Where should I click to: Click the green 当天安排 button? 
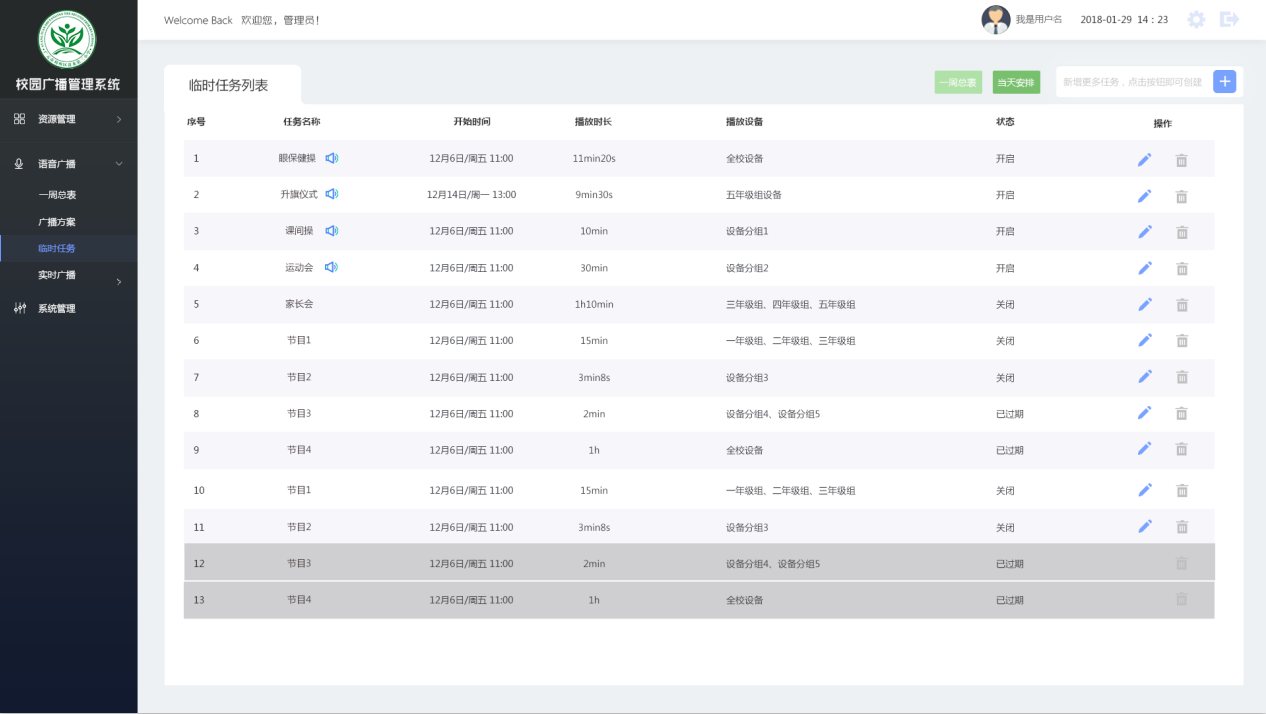click(x=1016, y=82)
